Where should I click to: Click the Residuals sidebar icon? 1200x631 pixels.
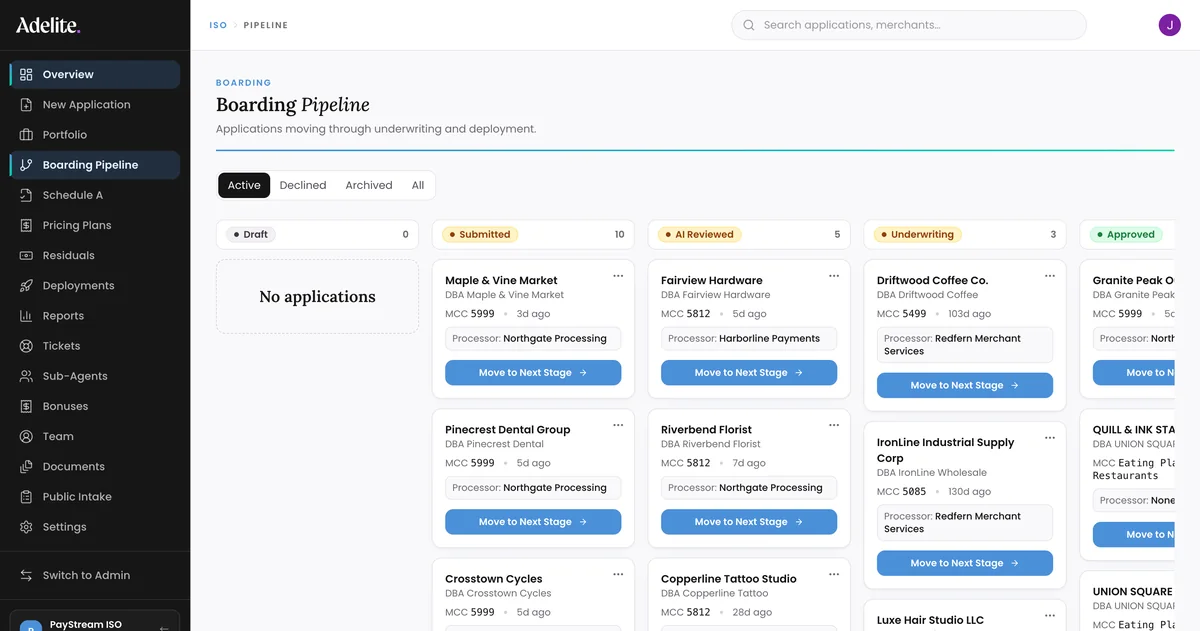pos(26,256)
